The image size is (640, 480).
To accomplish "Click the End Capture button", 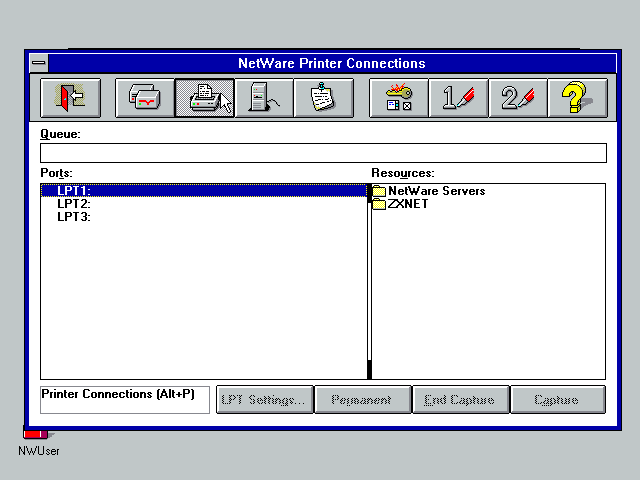I will tap(460, 400).
